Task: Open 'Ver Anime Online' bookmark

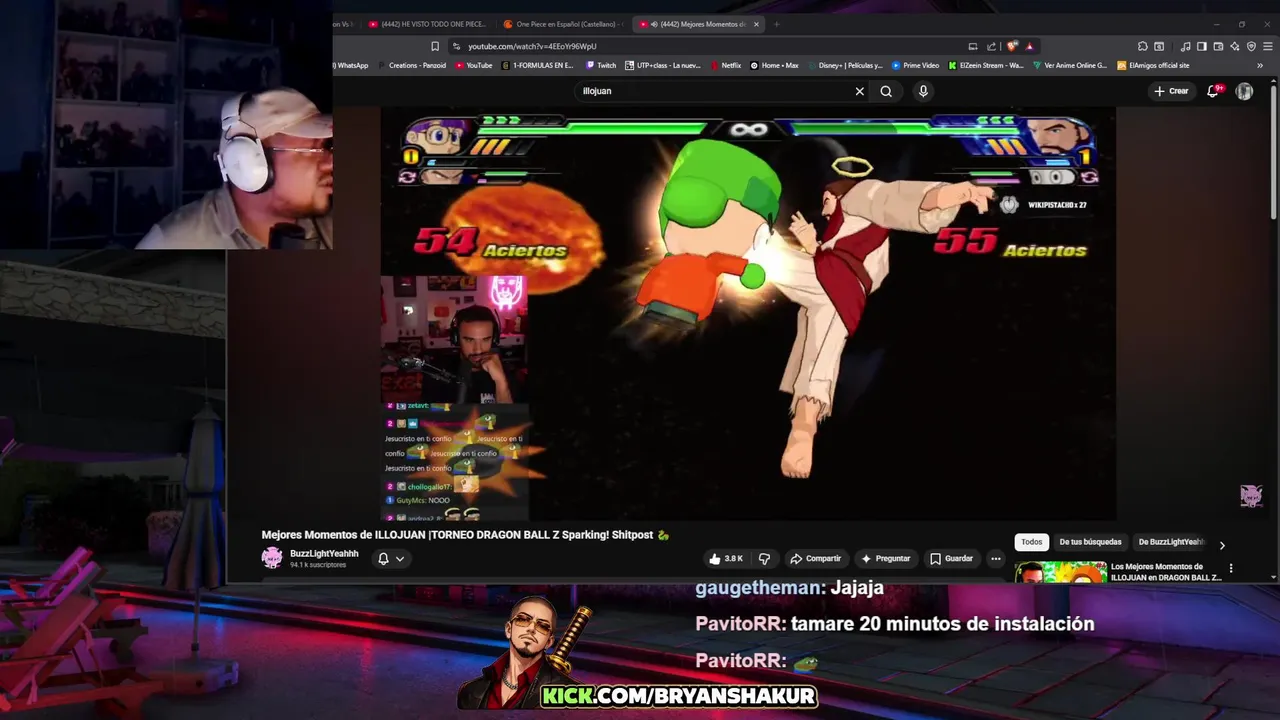Action: pyautogui.click(x=1070, y=66)
